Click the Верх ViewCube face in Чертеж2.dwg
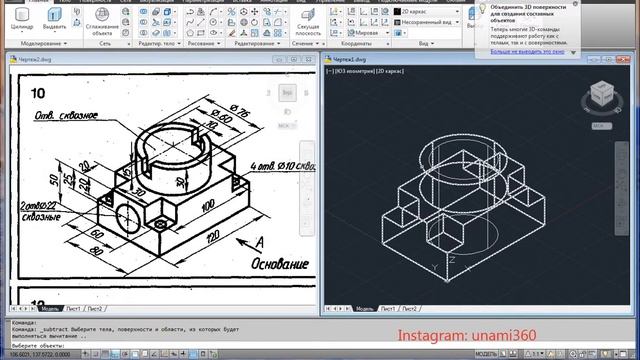Viewport: 640px width, 360px height. (287, 93)
